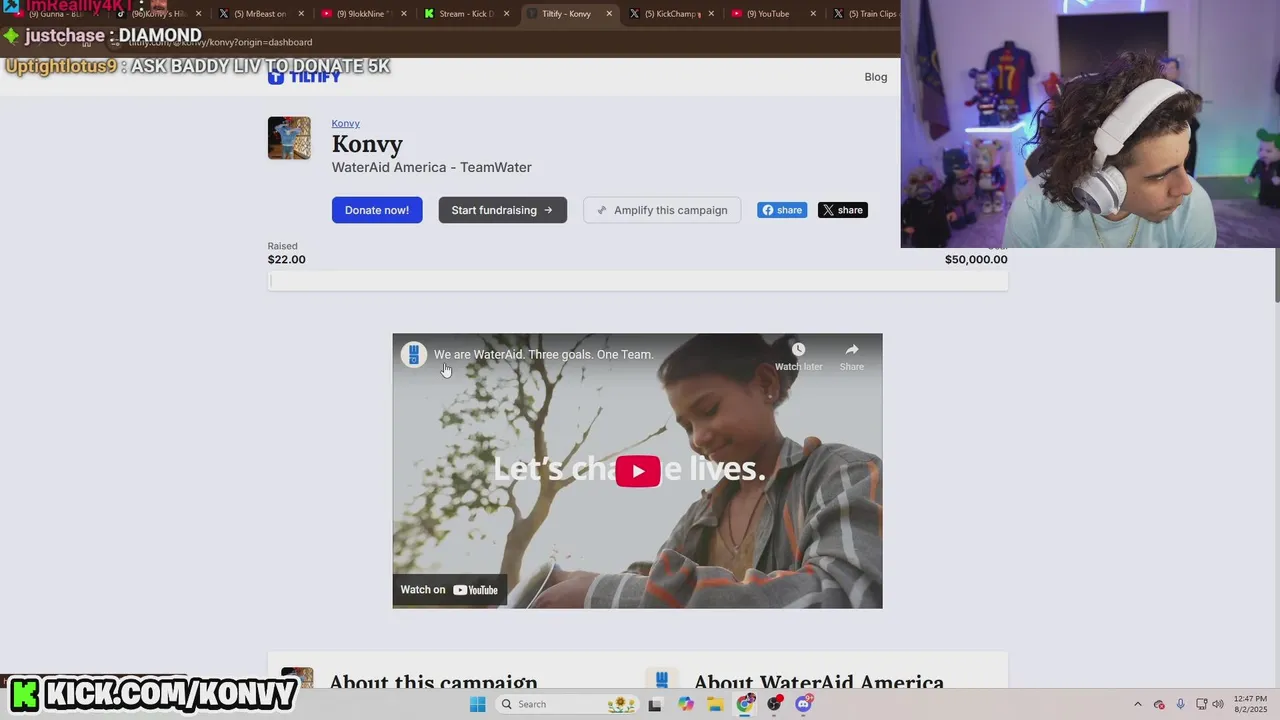Close the Stream - Kick tab
Image resolution: width=1280 pixels, height=720 pixels.
tap(507, 14)
